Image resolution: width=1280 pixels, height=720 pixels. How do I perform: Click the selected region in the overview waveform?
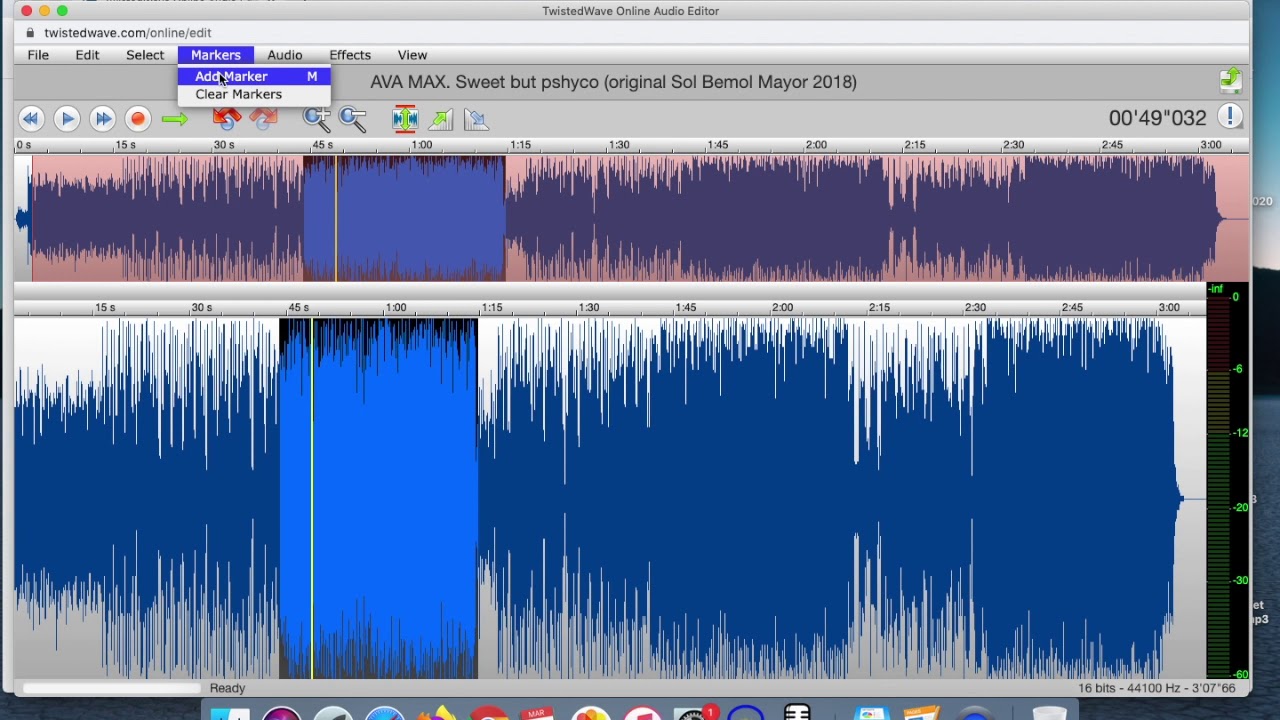pos(404,218)
